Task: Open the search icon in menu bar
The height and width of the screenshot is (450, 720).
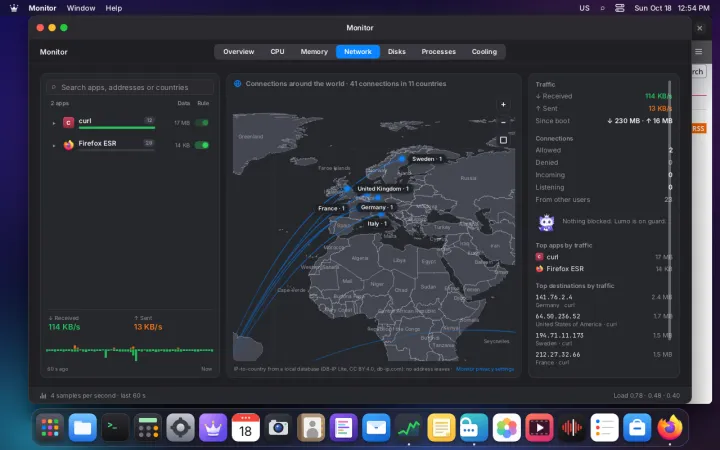Action: coord(602,8)
